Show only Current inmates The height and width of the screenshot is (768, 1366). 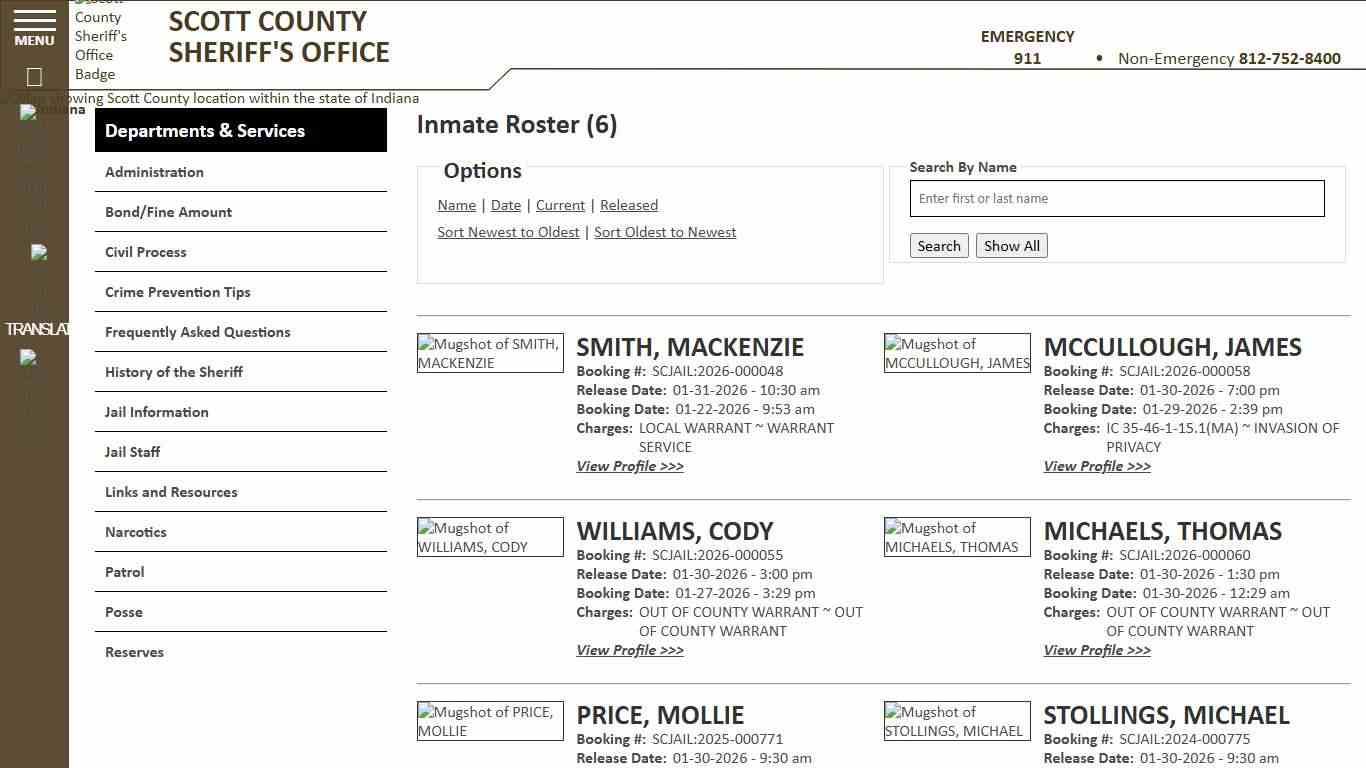click(x=560, y=205)
